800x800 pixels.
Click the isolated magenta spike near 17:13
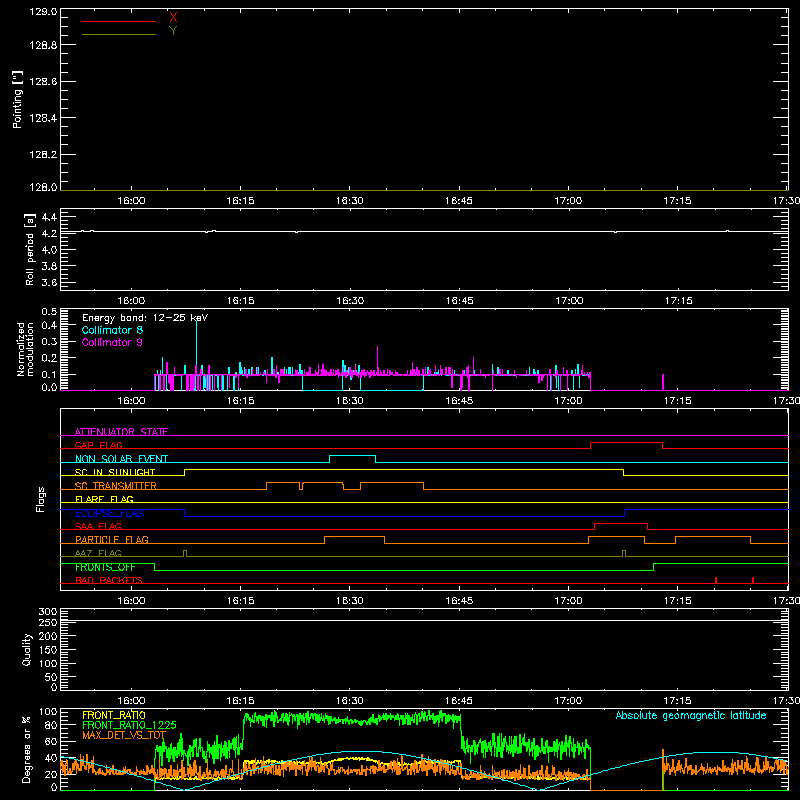point(663,382)
